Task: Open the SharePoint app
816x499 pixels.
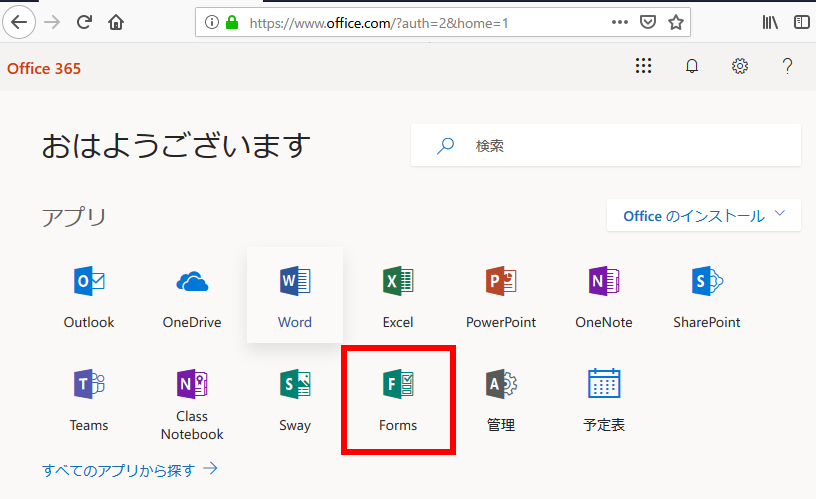Action: (x=707, y=295)
